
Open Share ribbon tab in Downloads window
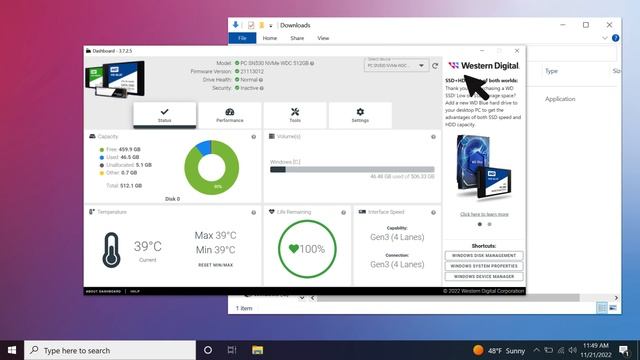pos(297,38)
